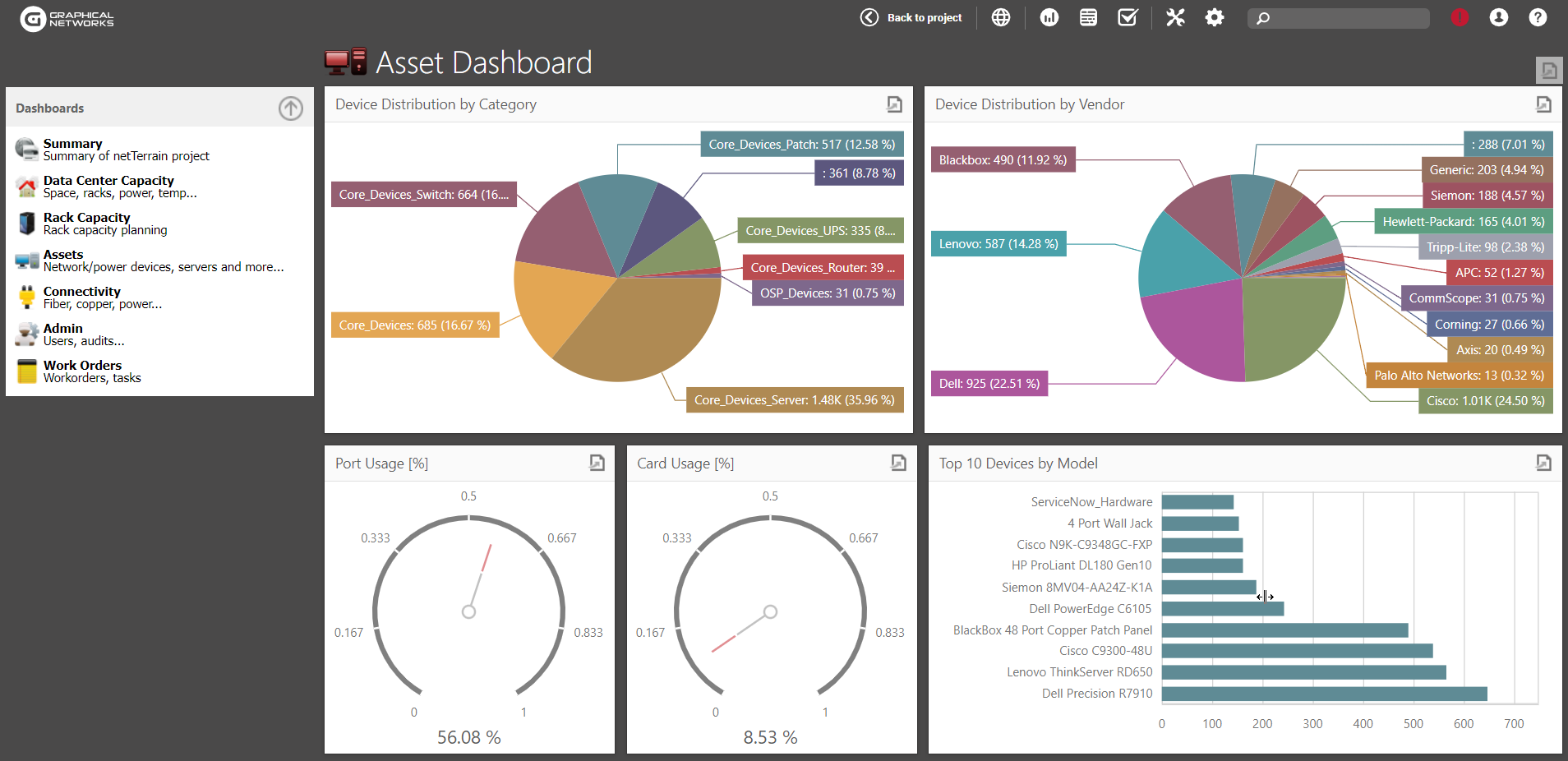
Task: Click the Core_Devices_Server pie chart label
Action: (x=794, y=400)
